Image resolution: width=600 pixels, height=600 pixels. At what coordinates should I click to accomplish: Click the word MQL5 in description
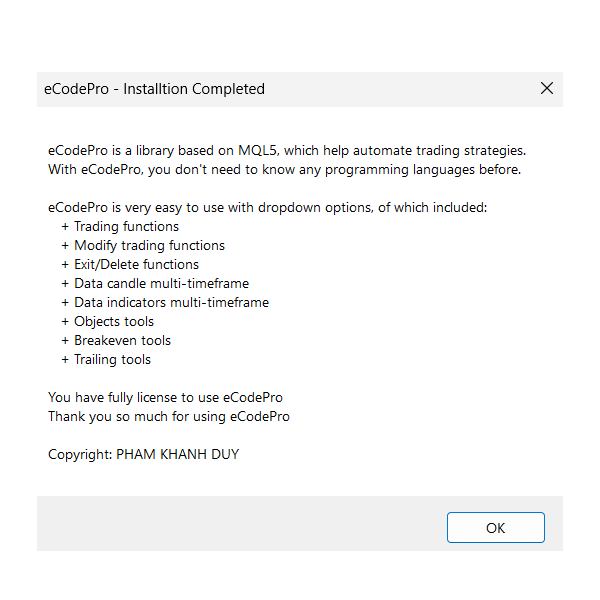pyautogui.click(x=257, y=150)
